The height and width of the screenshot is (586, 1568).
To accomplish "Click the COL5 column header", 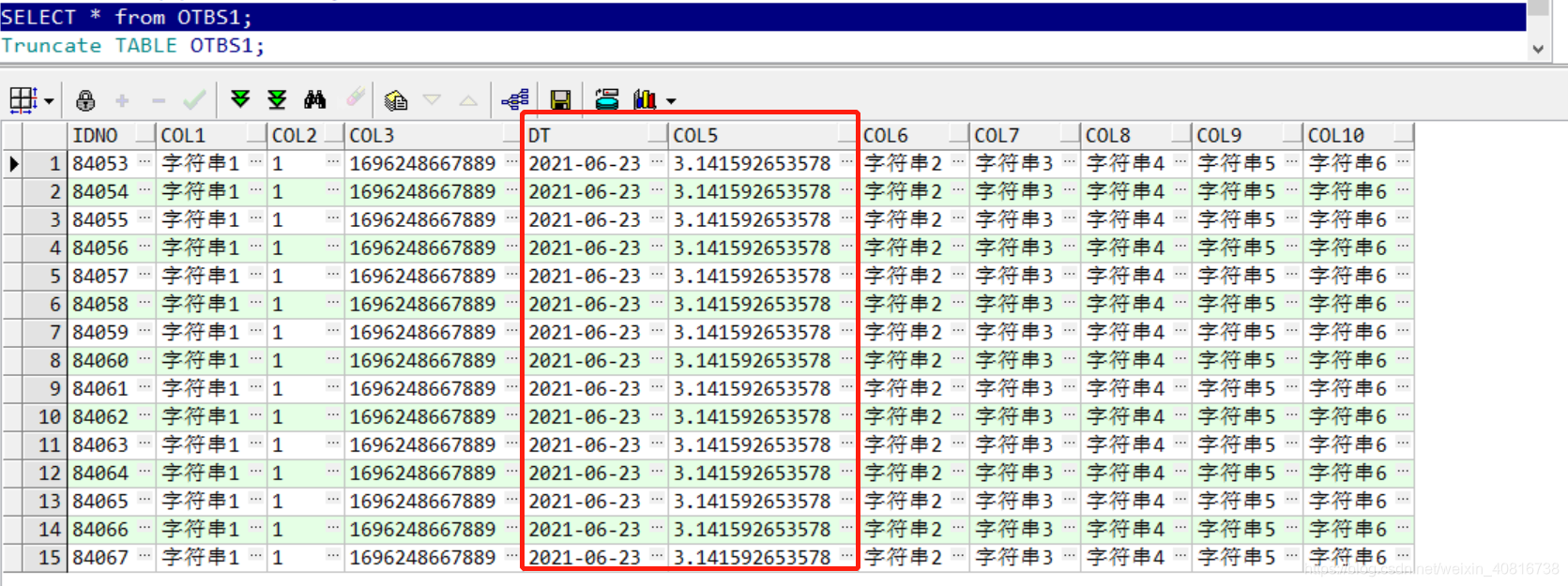I will coord(763,135).
